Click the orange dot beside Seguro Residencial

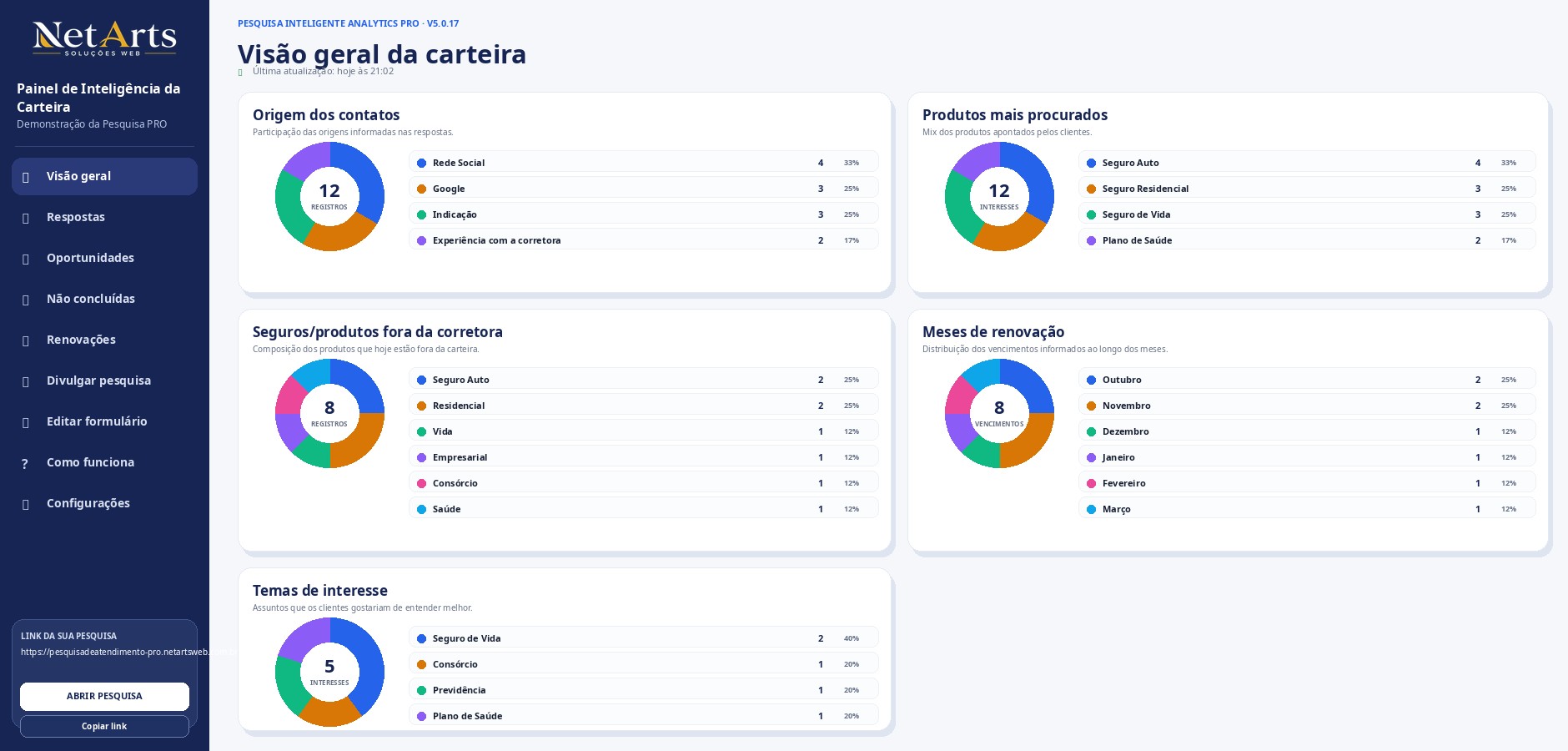tap(1091, 189)
